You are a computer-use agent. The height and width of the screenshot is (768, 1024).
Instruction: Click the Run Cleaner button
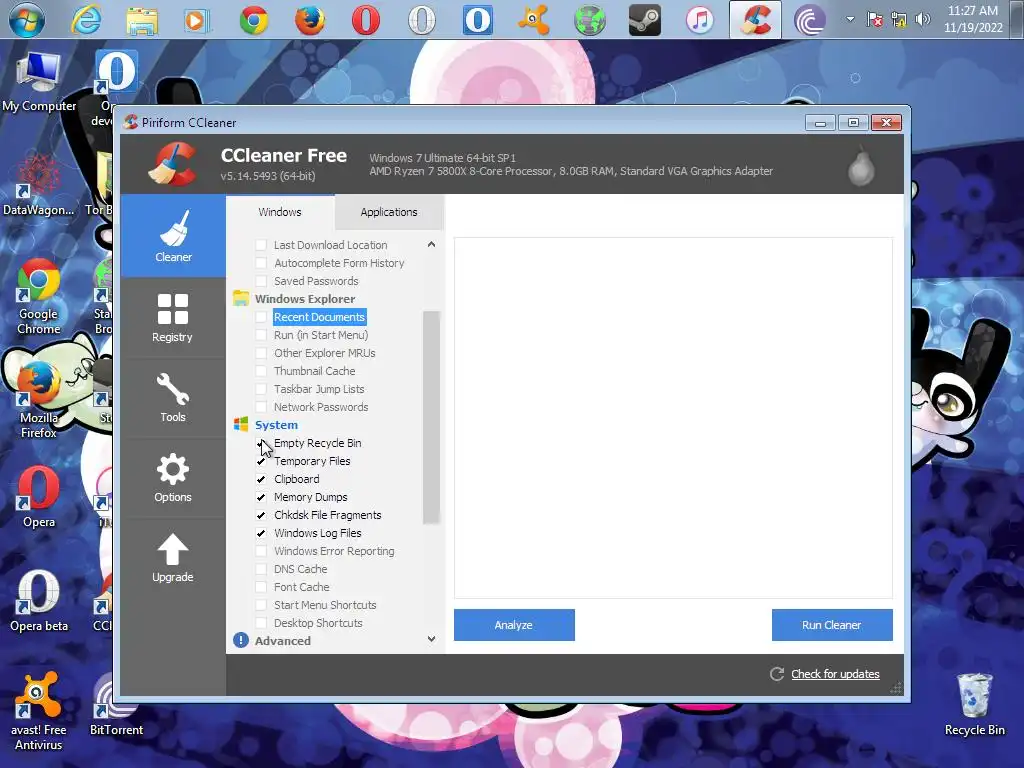(832, 625)
